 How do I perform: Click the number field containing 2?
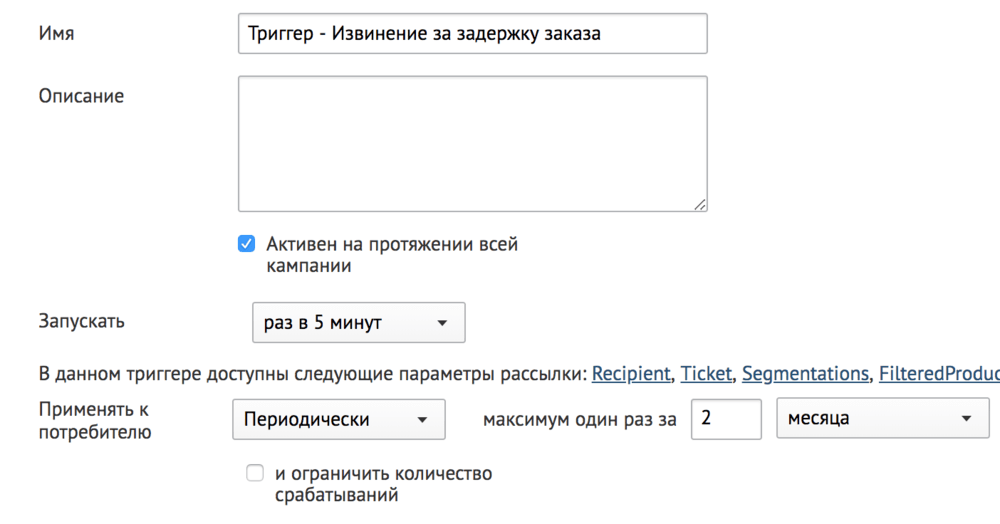click(x=726, y=419)
